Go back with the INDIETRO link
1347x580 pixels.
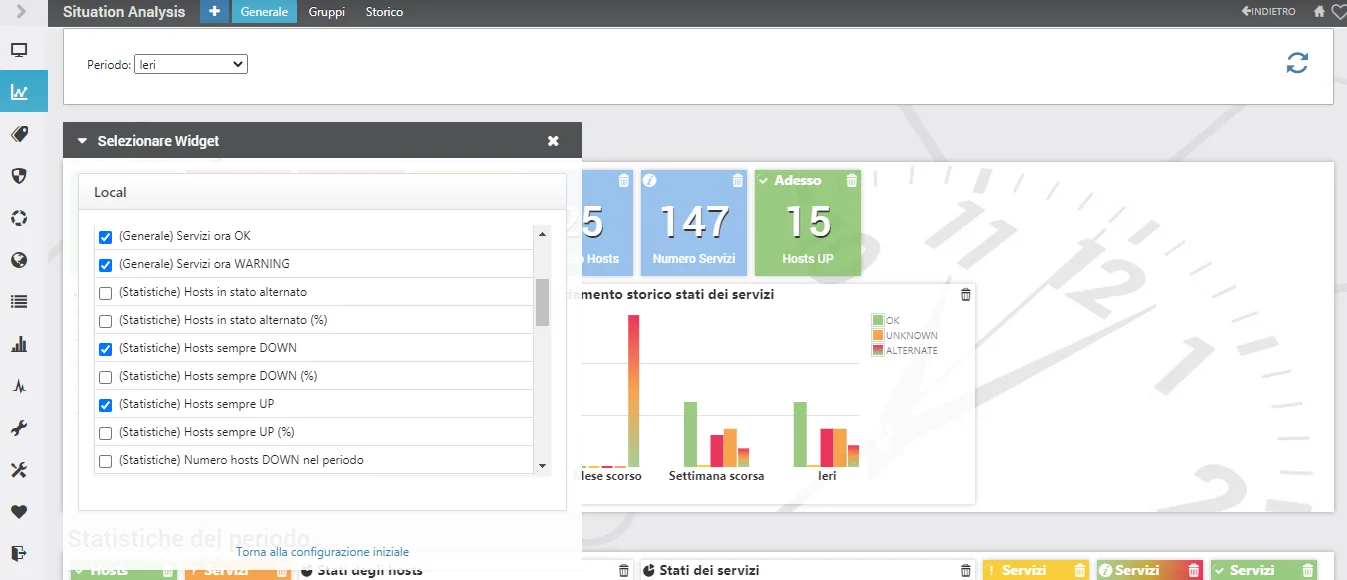click(x=1269, y=12)
